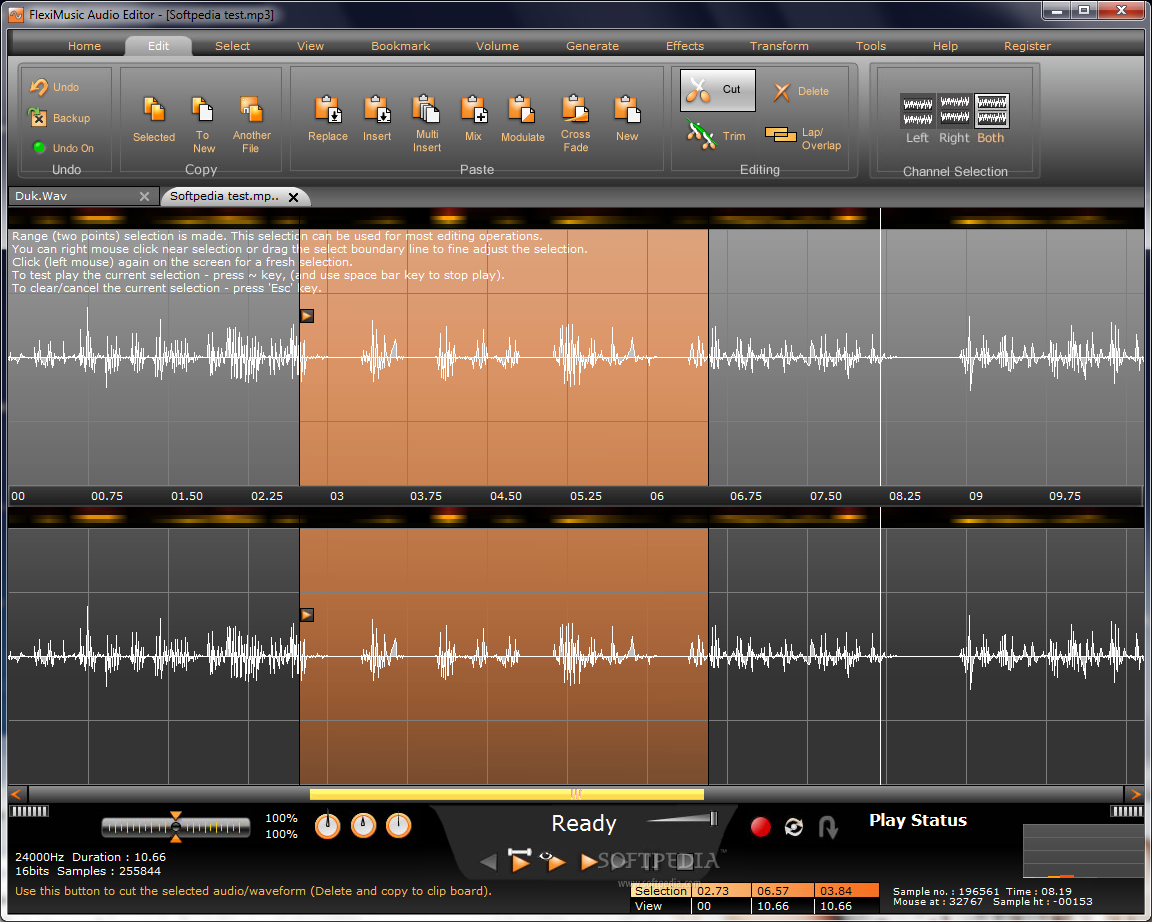1152x922 pixels.
Task: Choose Paste Modulate icon
Action: coord(522,109)
